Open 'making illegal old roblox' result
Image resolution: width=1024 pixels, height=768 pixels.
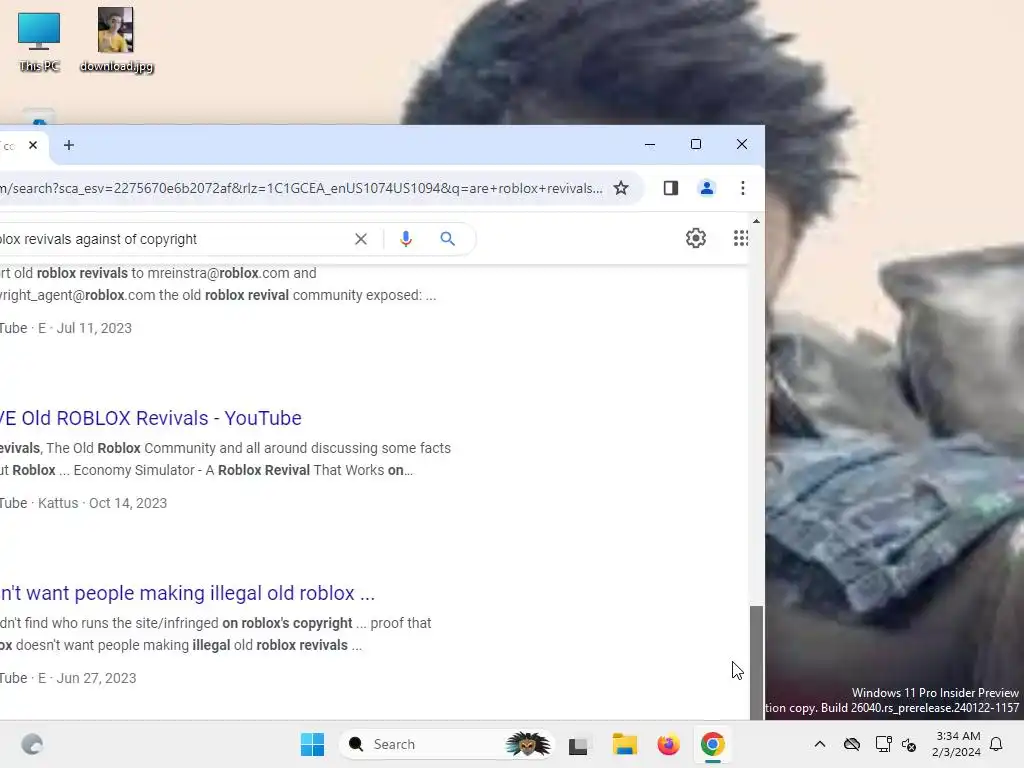coord(187,593)
